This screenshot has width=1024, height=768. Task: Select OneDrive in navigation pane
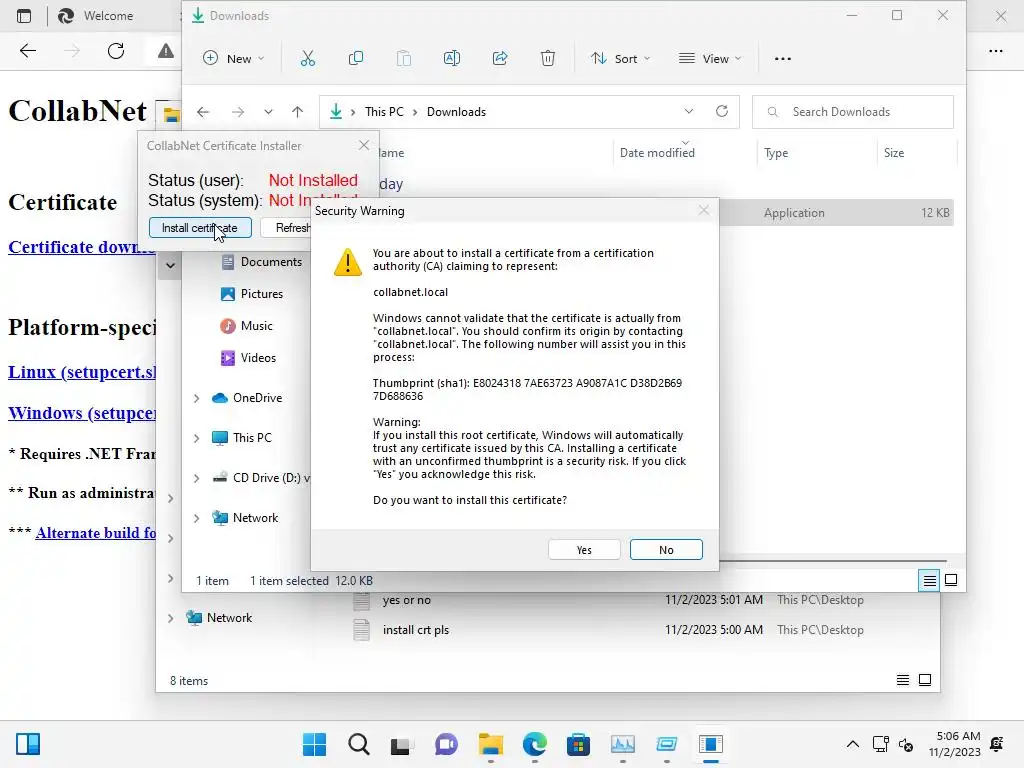pyautogui.click(x=248, y=398)
